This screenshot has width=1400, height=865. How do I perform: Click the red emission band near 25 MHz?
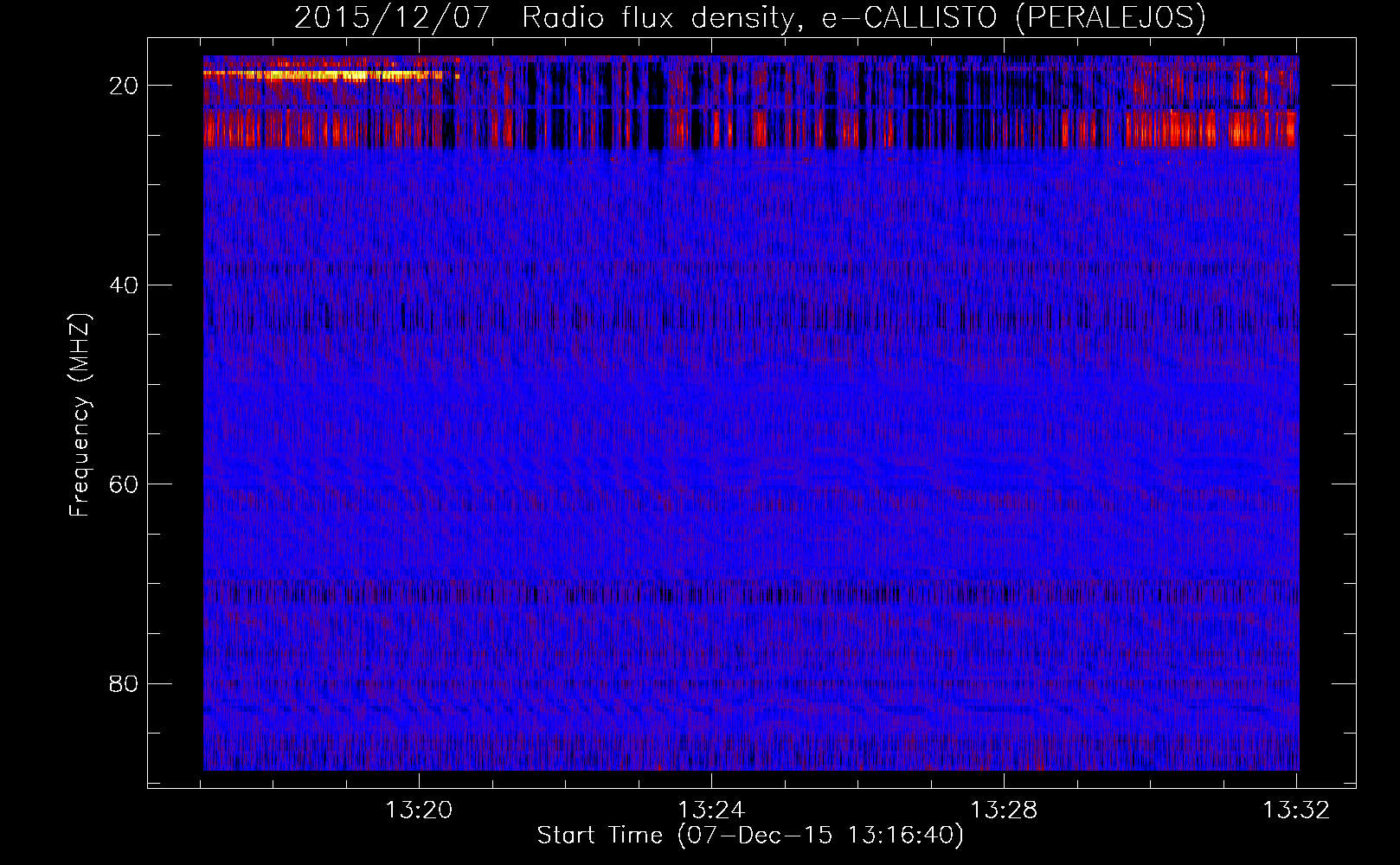[751, 130]
